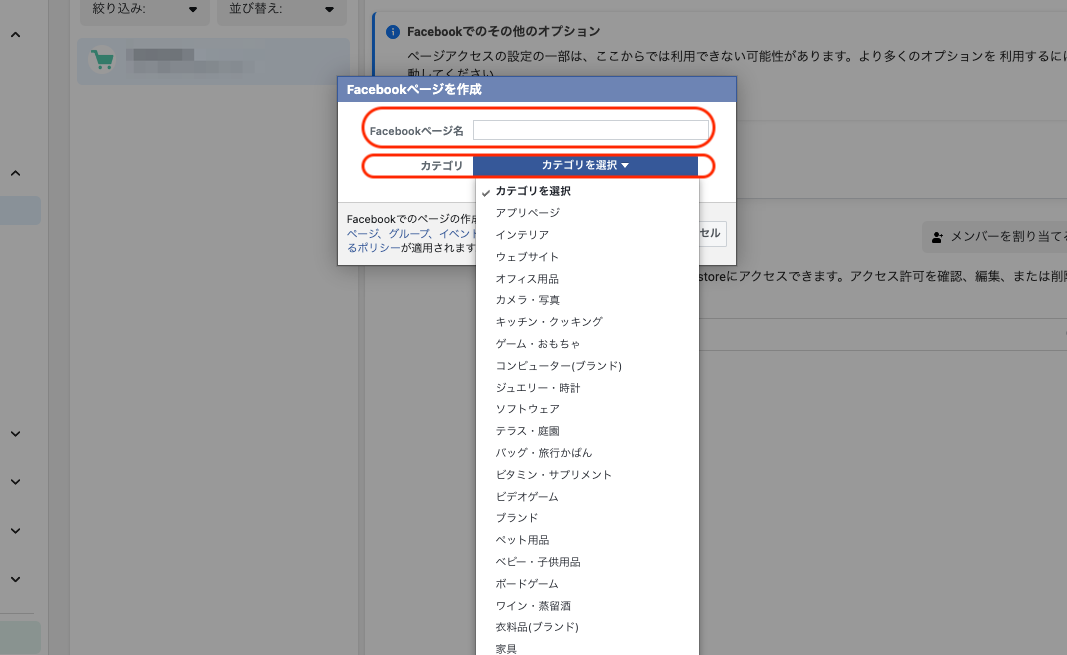The height and width of the screenshot is (655, 1067).
Task: Click the person icon on メンバーを割り当て button
Action: [x=937, y=237]
